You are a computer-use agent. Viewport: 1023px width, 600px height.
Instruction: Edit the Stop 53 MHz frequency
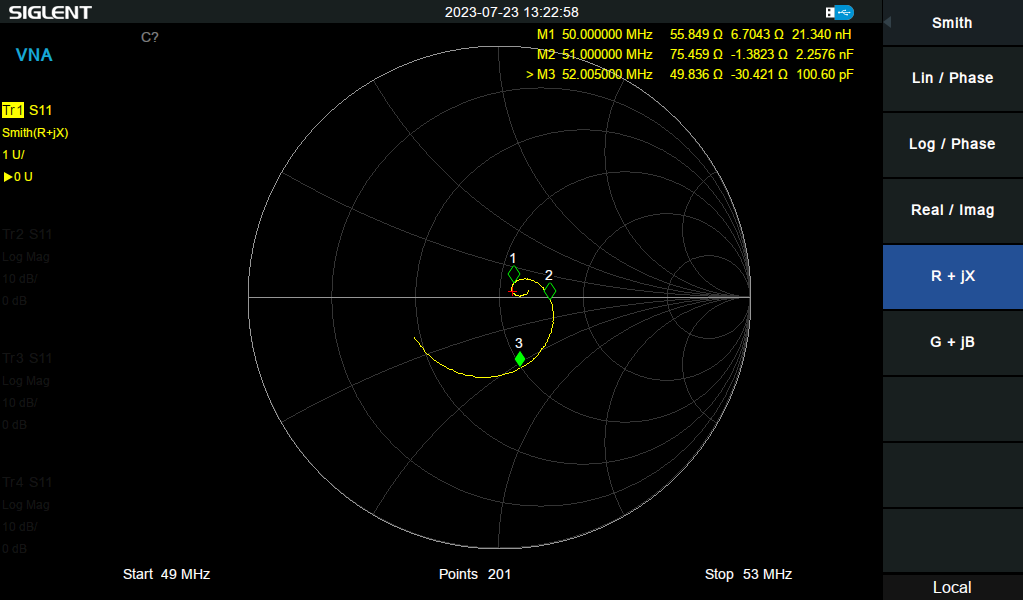tap(748, 574)
